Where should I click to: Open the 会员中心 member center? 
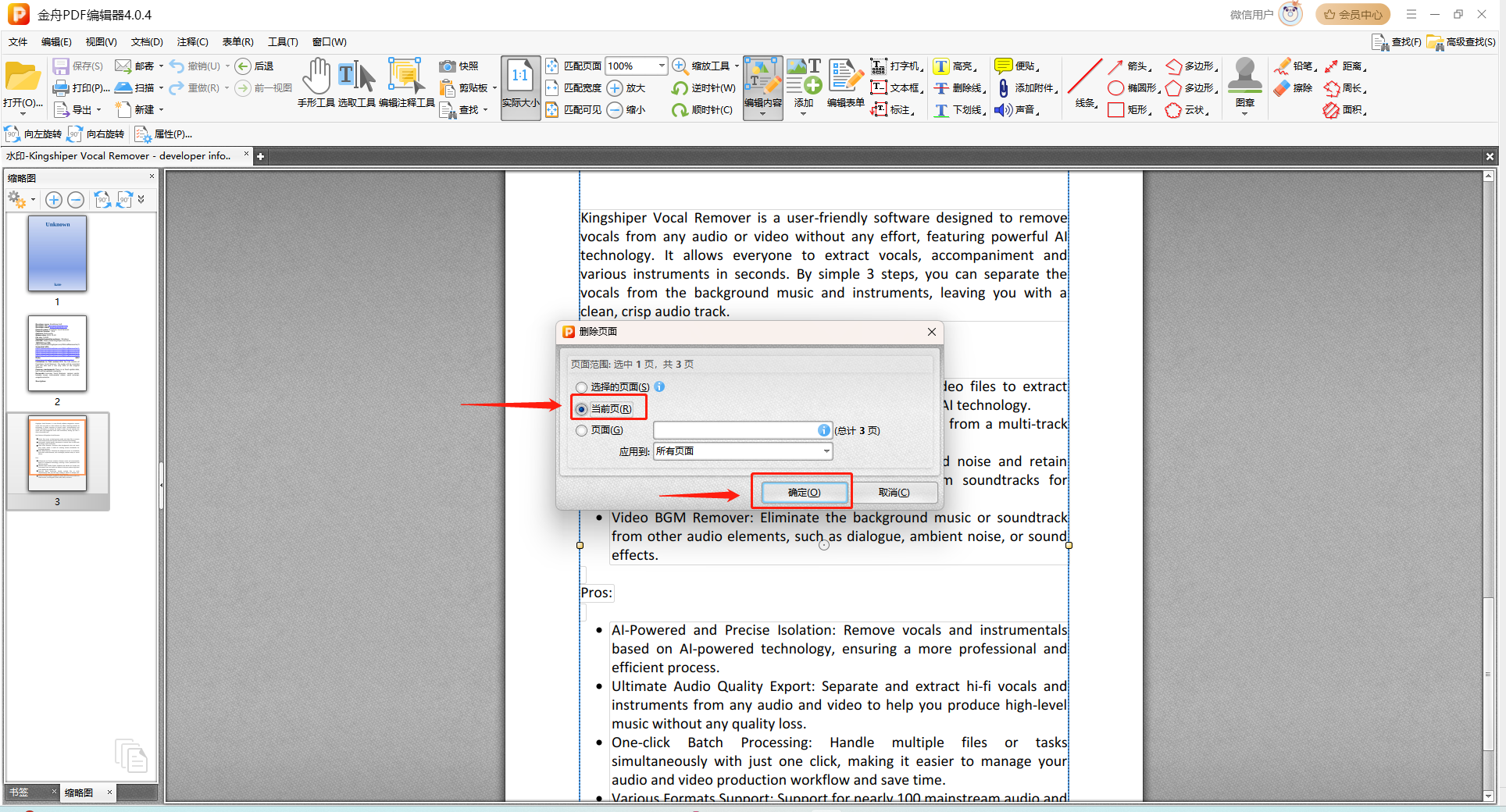[x=1353, y=15]
